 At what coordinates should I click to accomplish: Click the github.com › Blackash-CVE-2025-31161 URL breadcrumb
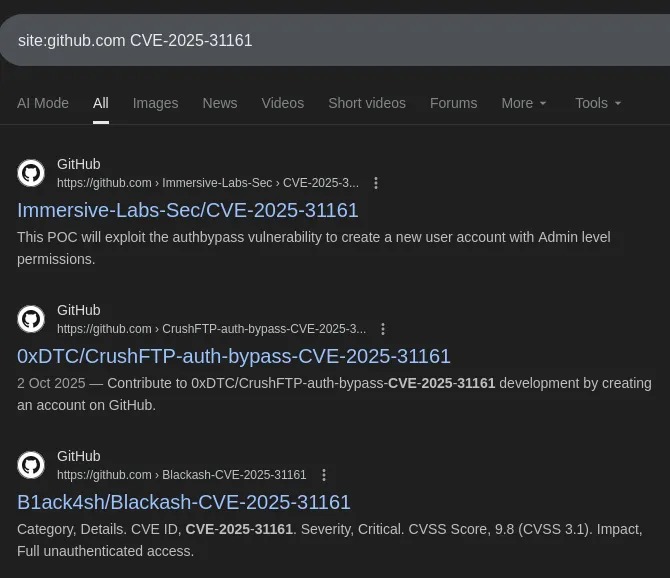click(182, 475)
